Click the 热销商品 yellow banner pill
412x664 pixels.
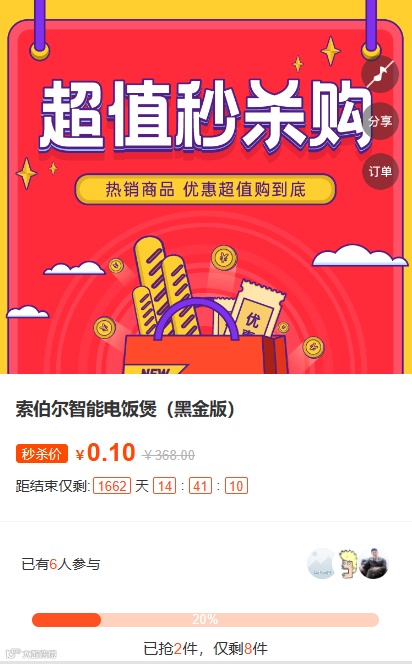click(x=205, y=189)
